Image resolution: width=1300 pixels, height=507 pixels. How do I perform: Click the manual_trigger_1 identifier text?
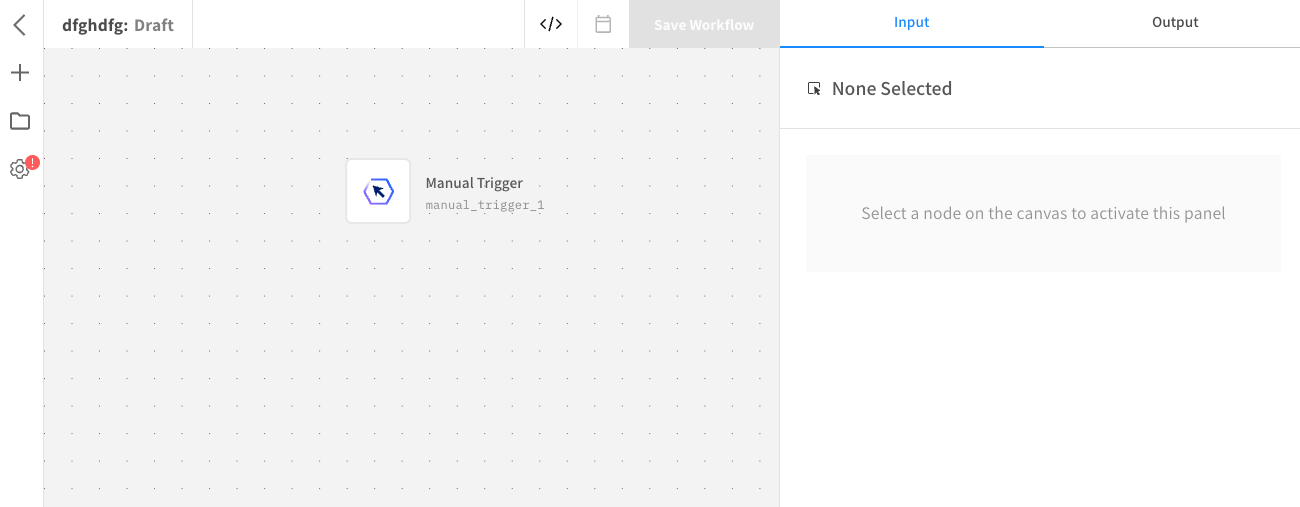485,206
